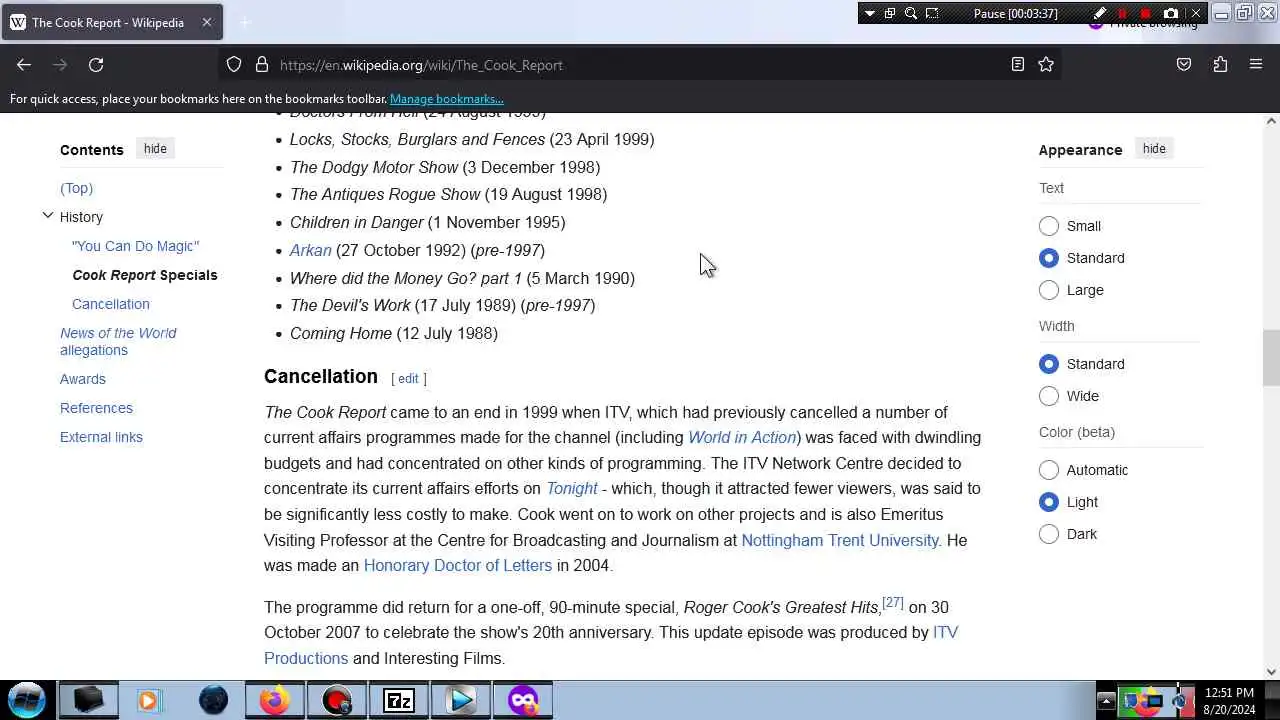Screen dimensions: 1280x720
Task: Go back to the previous page
Action: point(24,65)
